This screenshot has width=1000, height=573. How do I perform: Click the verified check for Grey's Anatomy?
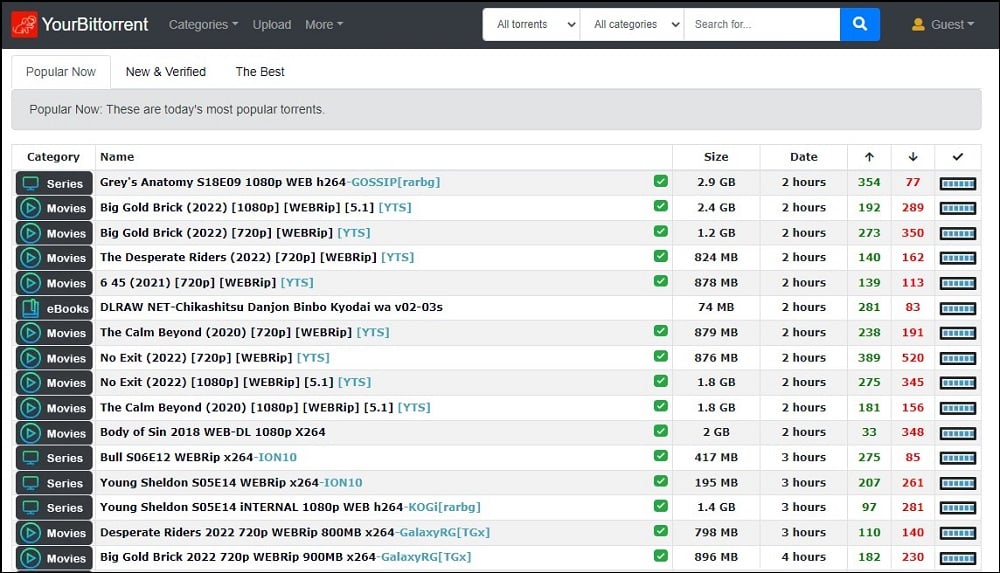tap(661, 181)
